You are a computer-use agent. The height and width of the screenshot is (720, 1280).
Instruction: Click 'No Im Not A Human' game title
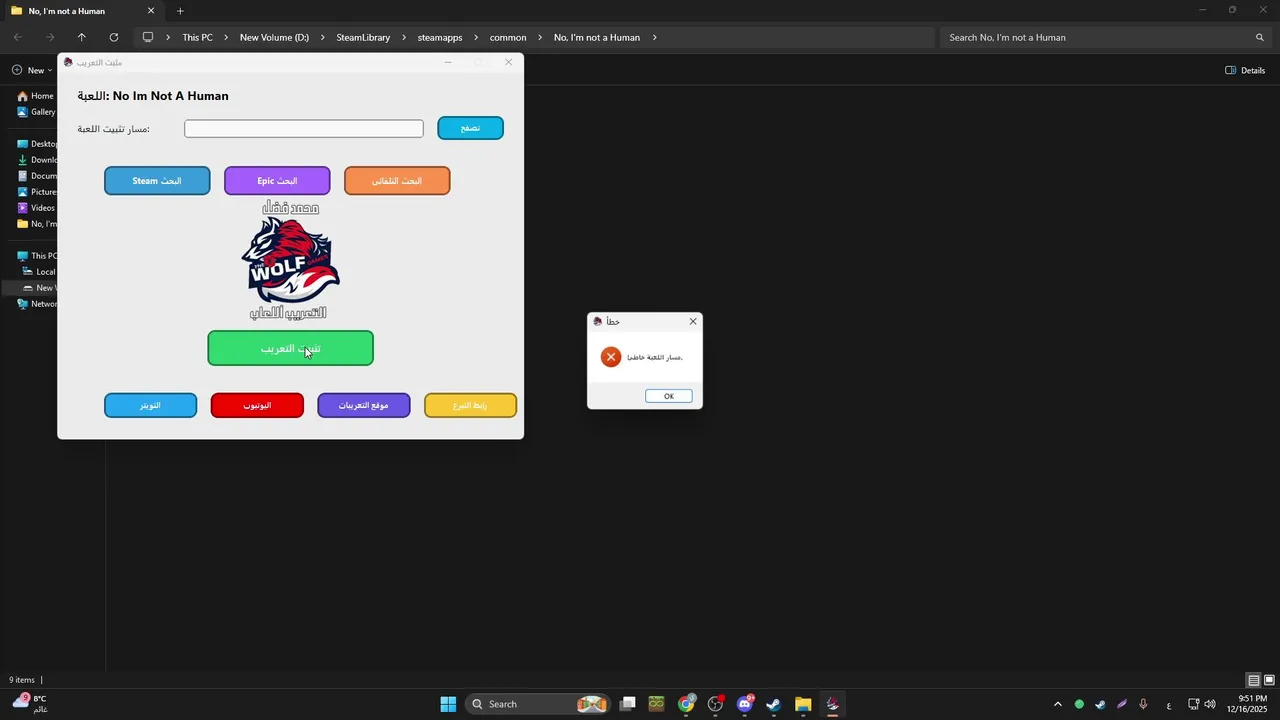[171, 96]
